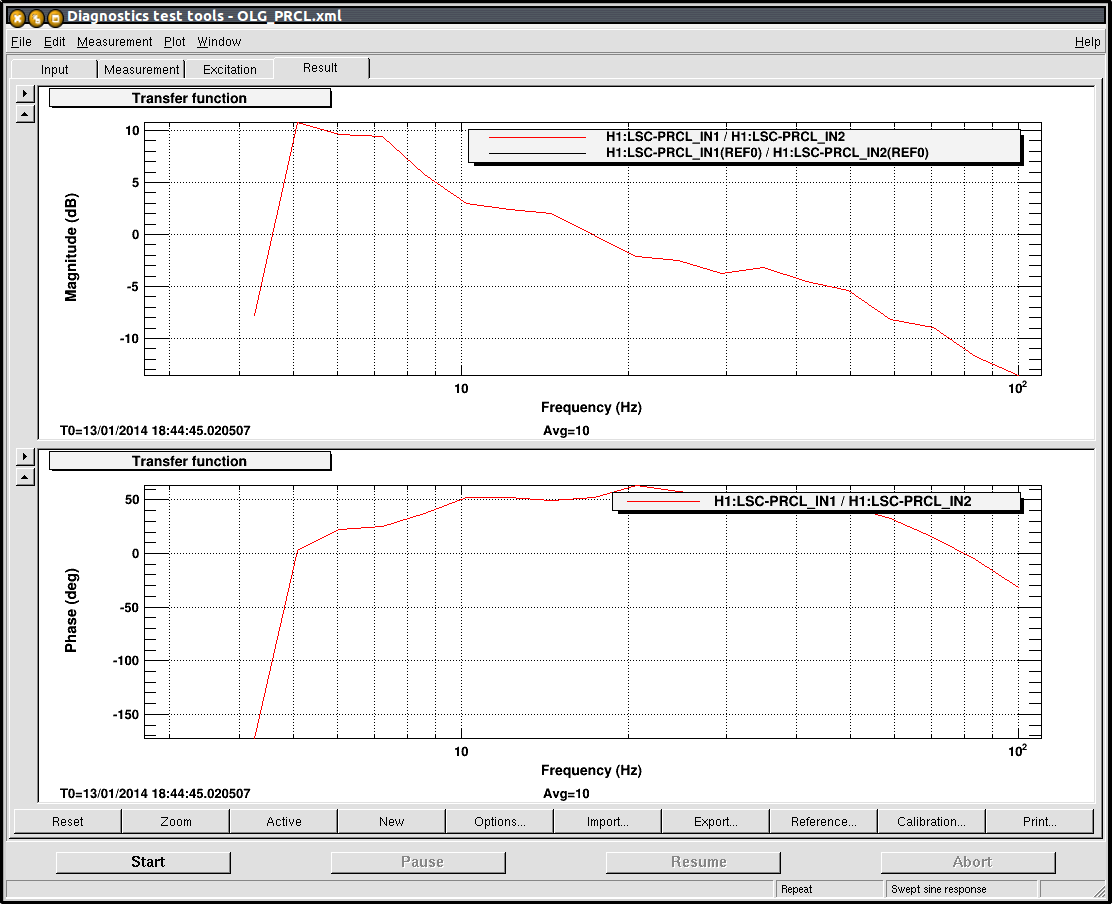Click the Import button
Viewport: 1112px width, 904px height.
pos(608,821)
